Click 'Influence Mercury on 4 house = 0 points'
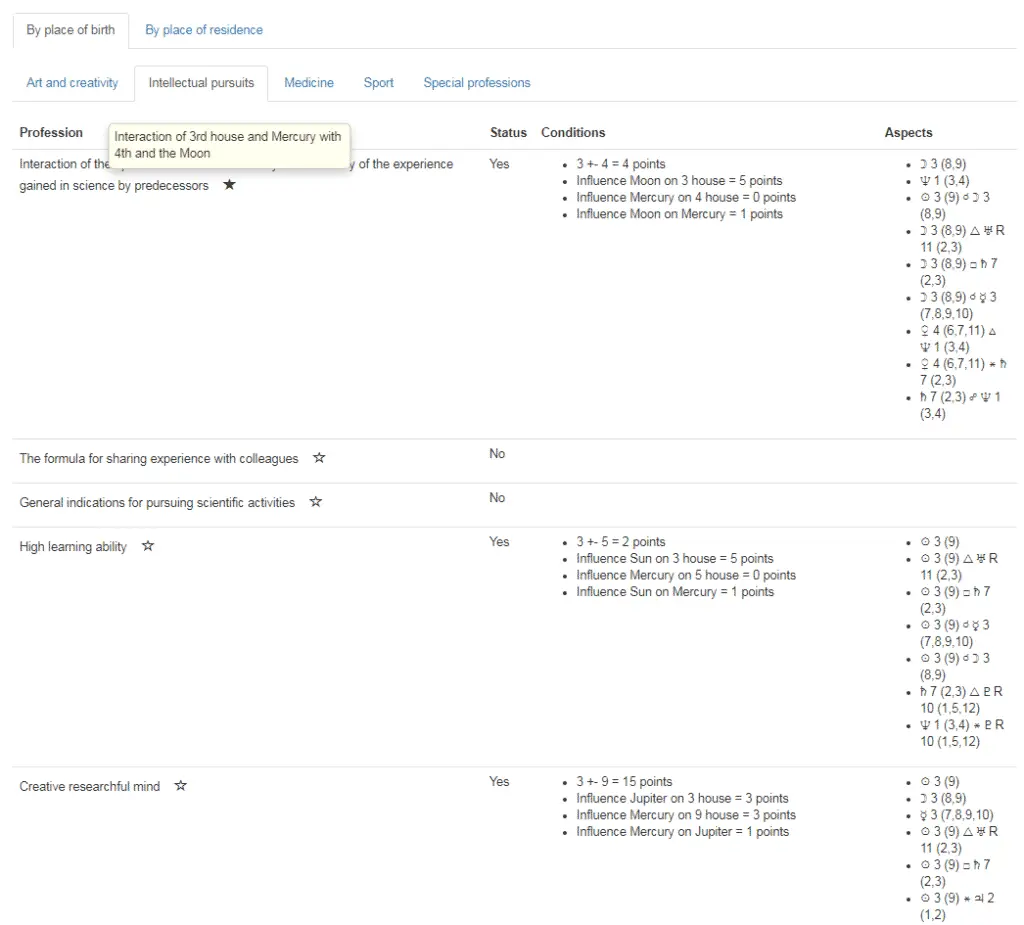The image size is (1024, 925). click(686, 197)
